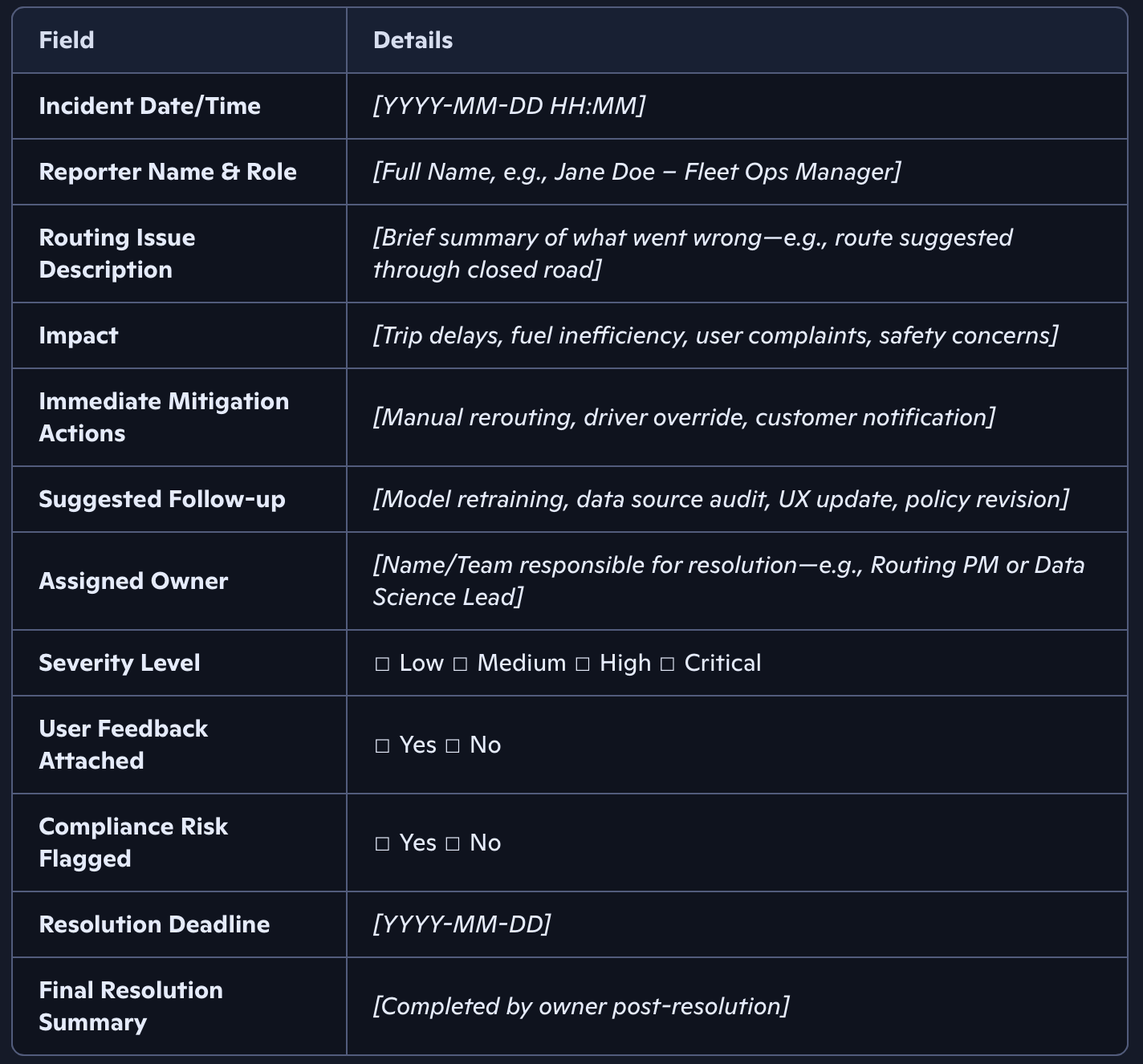Select the 'Severity Level' label
Image resolution: width=1143 pixels, height=1064 pixels.
[x=120, y=663]
